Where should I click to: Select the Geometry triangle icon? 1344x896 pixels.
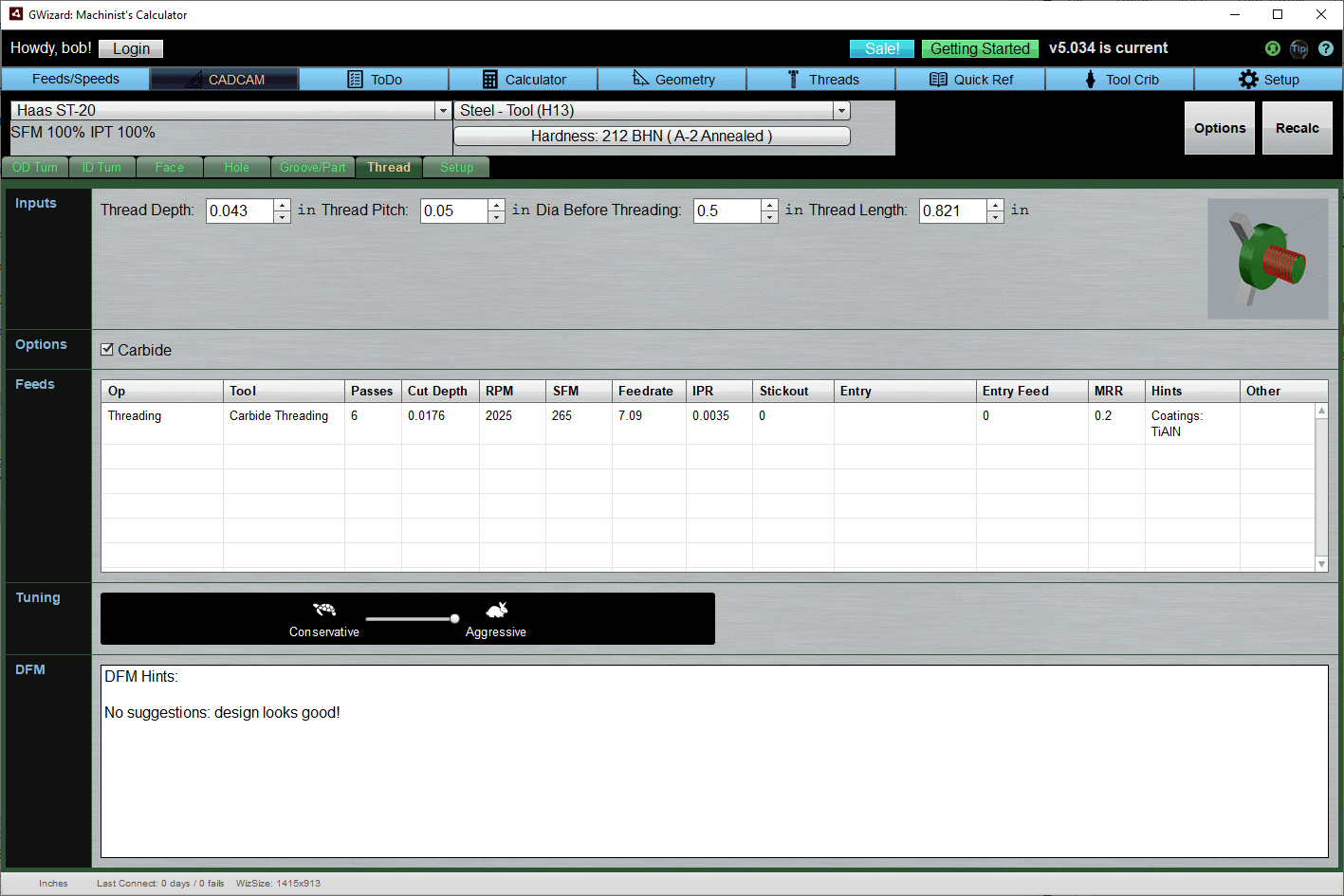640,79
